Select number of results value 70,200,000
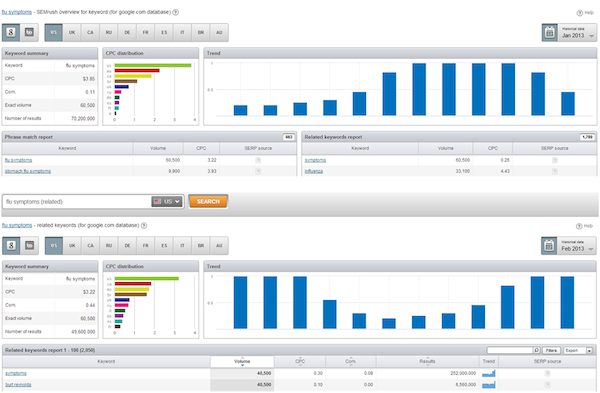Image resolution: width=600 pixels, height=393 pixels. tap(83, 119)
